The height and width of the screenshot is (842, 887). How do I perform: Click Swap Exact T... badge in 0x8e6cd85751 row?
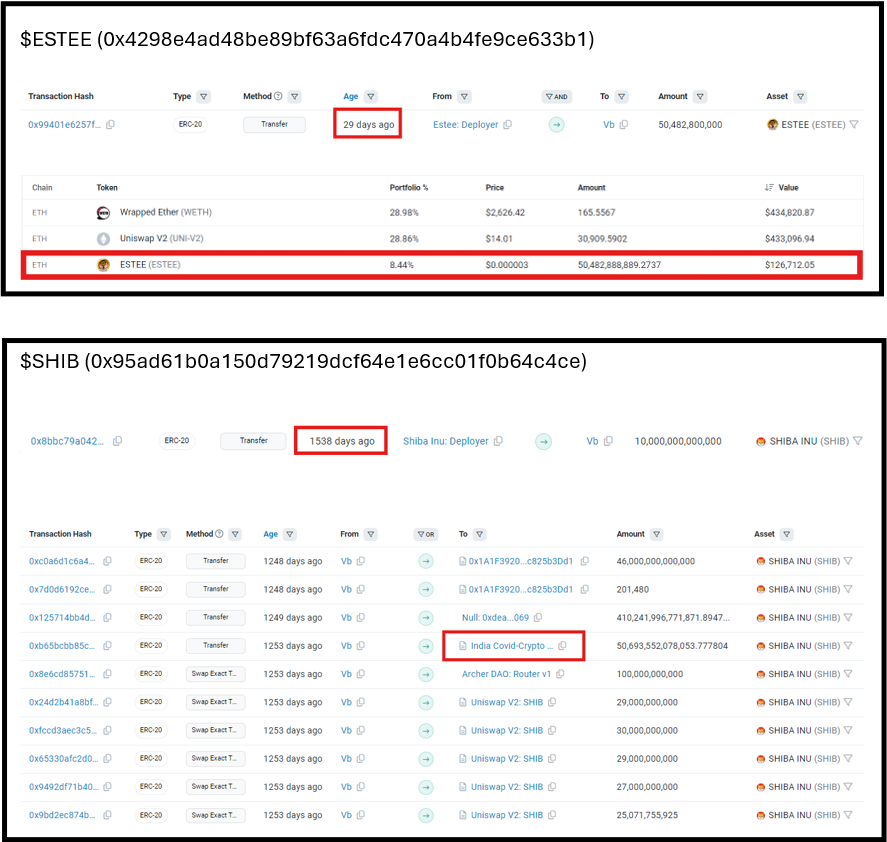pos(216,674)
